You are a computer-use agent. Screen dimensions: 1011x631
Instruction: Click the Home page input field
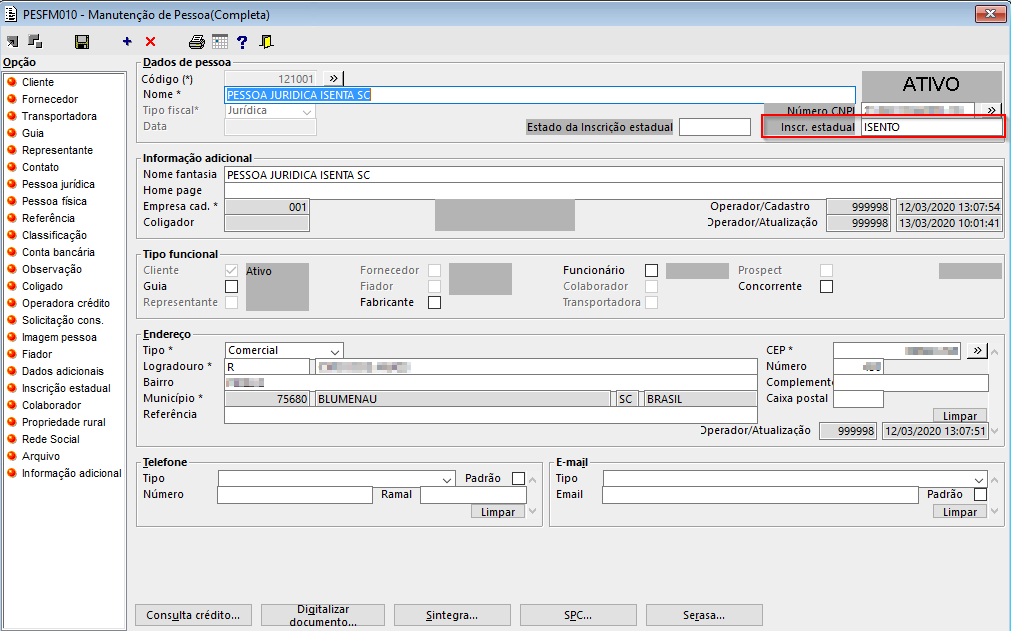(613, 191)
